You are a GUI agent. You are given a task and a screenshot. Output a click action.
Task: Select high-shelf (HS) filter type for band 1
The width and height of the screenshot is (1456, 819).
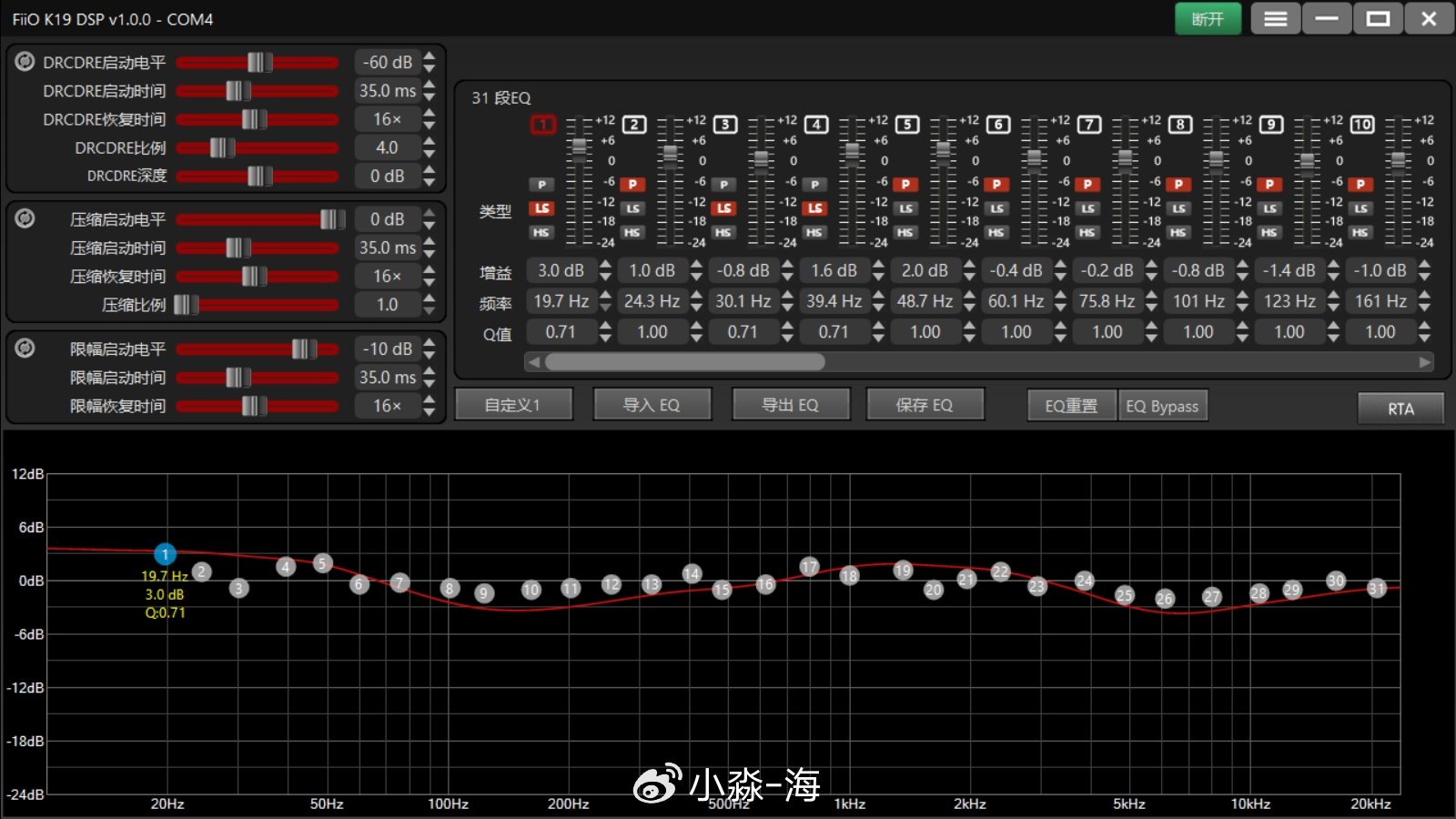541,233
